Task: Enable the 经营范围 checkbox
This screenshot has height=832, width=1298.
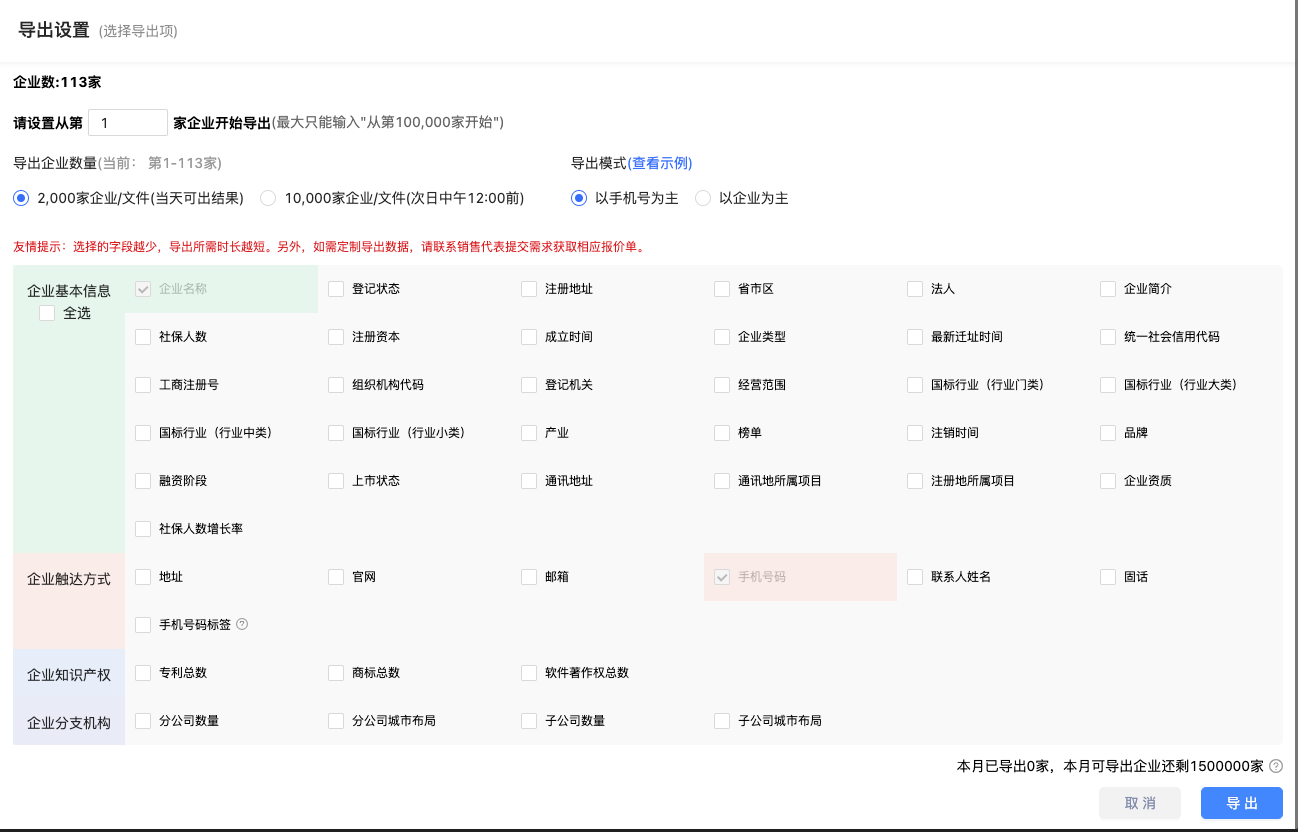Action: pos(722,385)
